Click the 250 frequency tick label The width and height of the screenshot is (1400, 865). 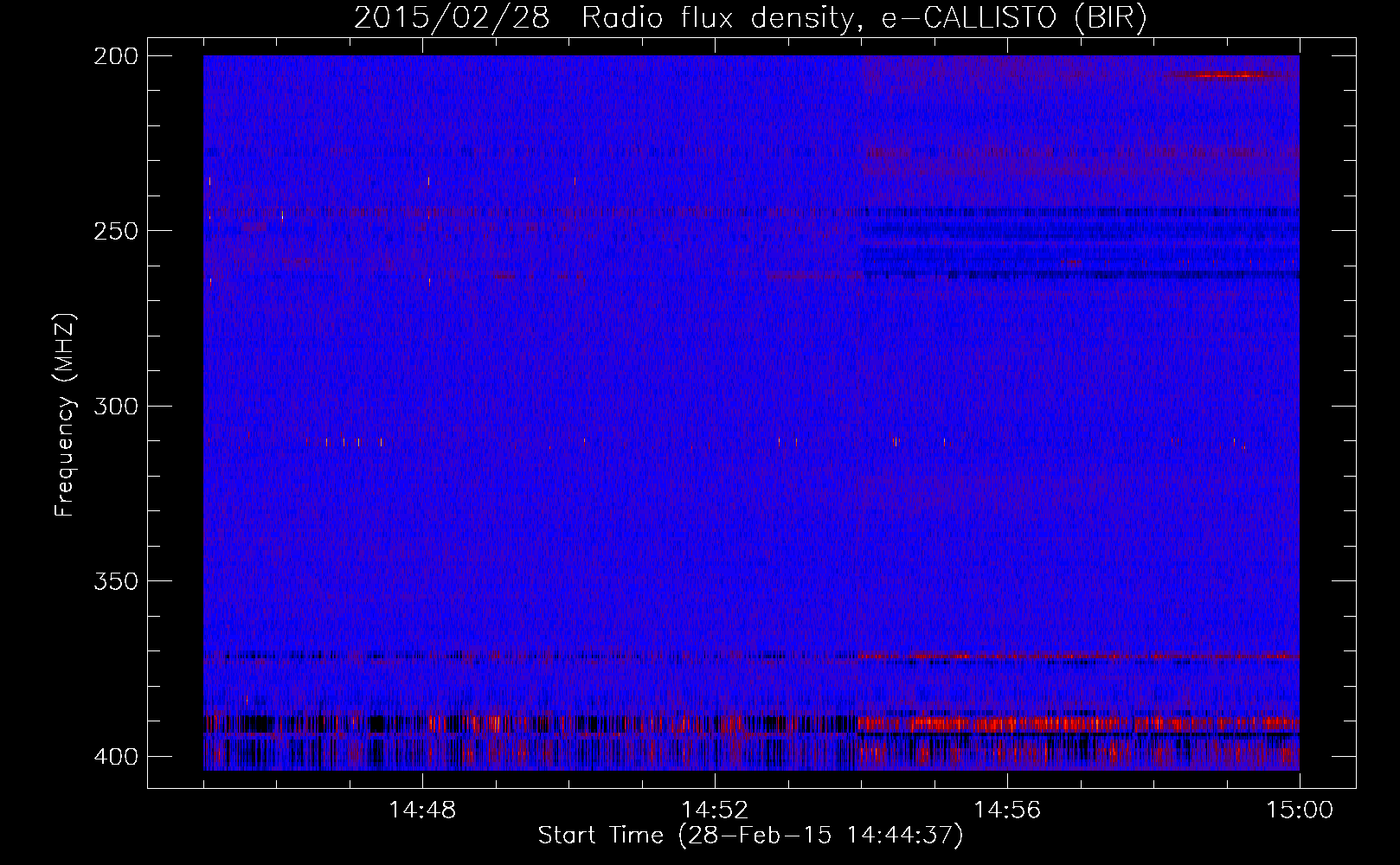pos(115,231)
